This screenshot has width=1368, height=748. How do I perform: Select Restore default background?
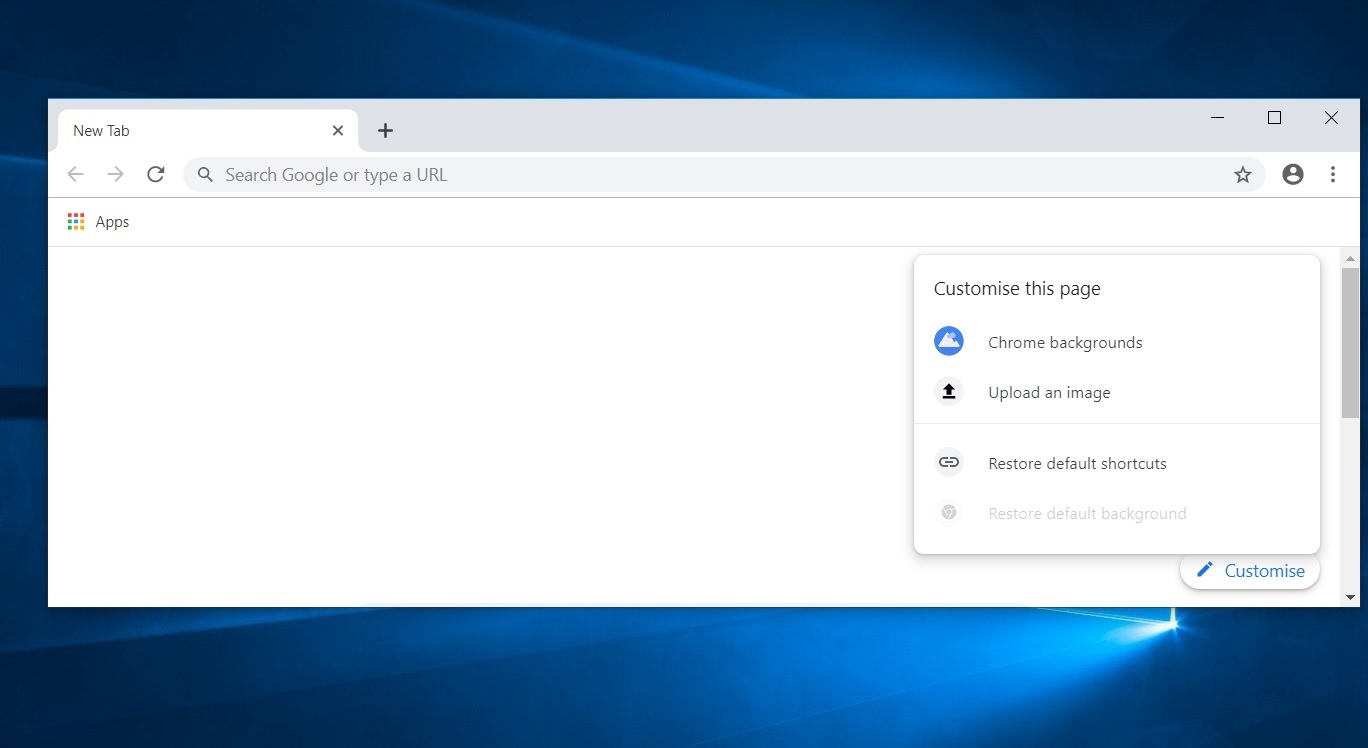pyautogui.click(x=1117, y=514)
